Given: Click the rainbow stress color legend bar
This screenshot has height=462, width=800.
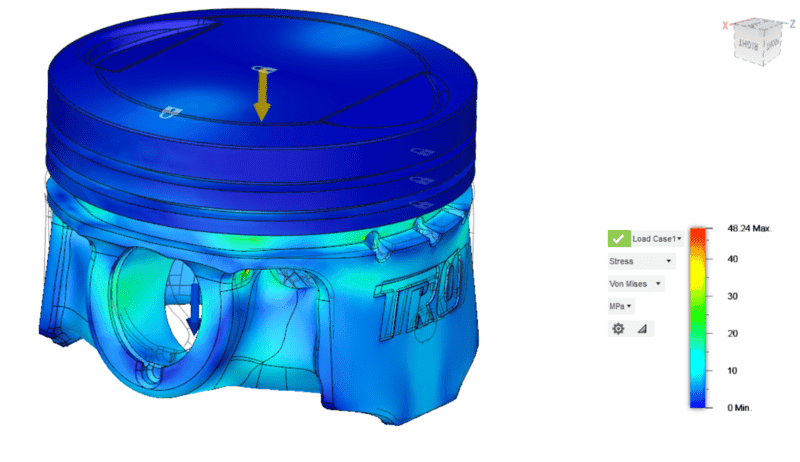Looking at the screenshot, I should (697, 318).
